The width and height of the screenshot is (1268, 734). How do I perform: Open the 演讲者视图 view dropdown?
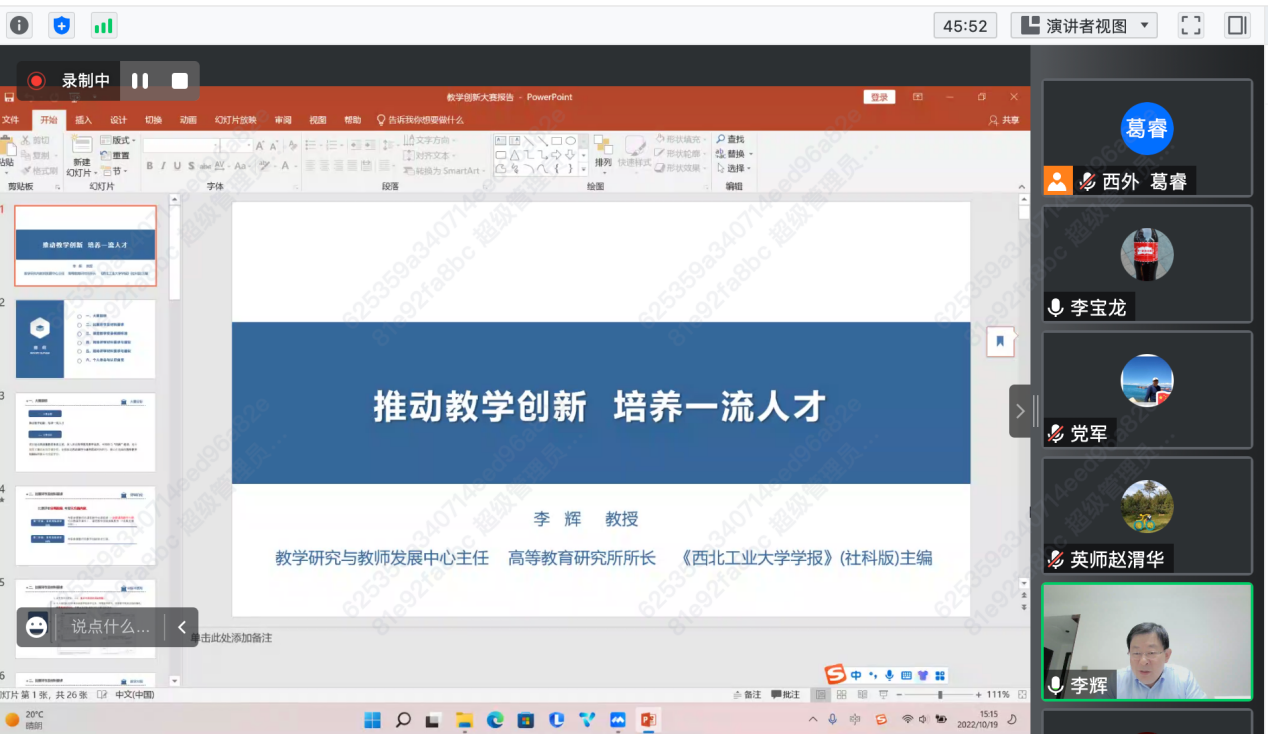click(x=1084, y=26)
